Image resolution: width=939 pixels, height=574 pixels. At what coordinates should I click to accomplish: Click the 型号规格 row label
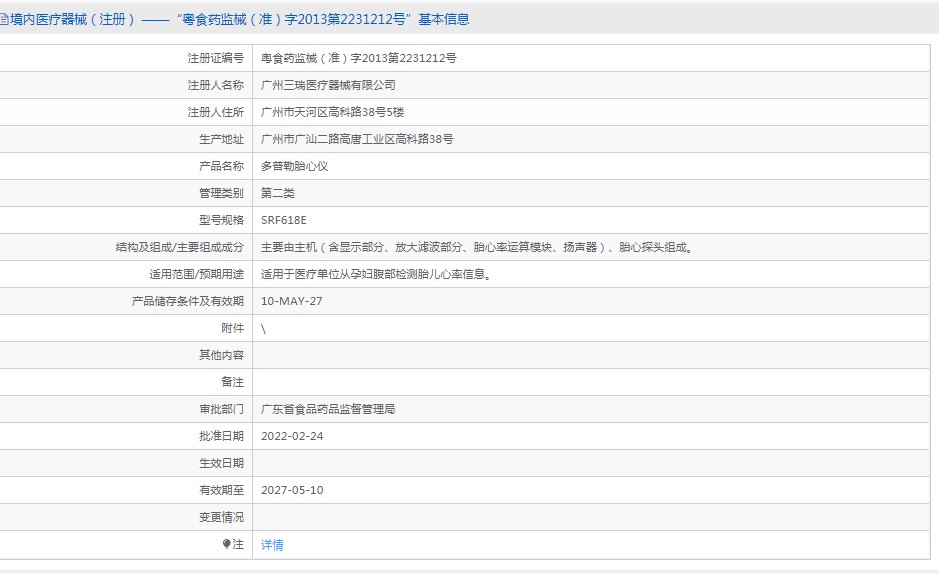222,220
